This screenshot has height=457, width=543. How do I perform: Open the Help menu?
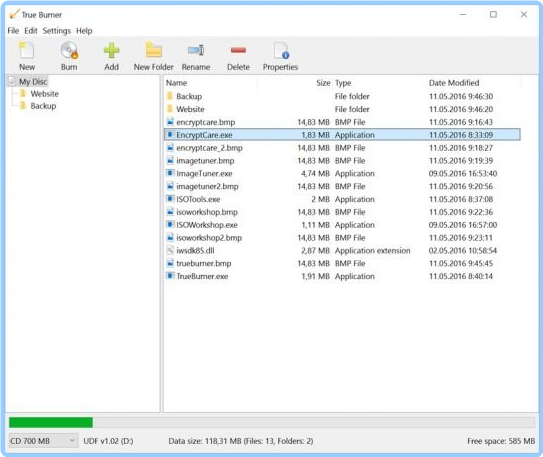[84, 31]
